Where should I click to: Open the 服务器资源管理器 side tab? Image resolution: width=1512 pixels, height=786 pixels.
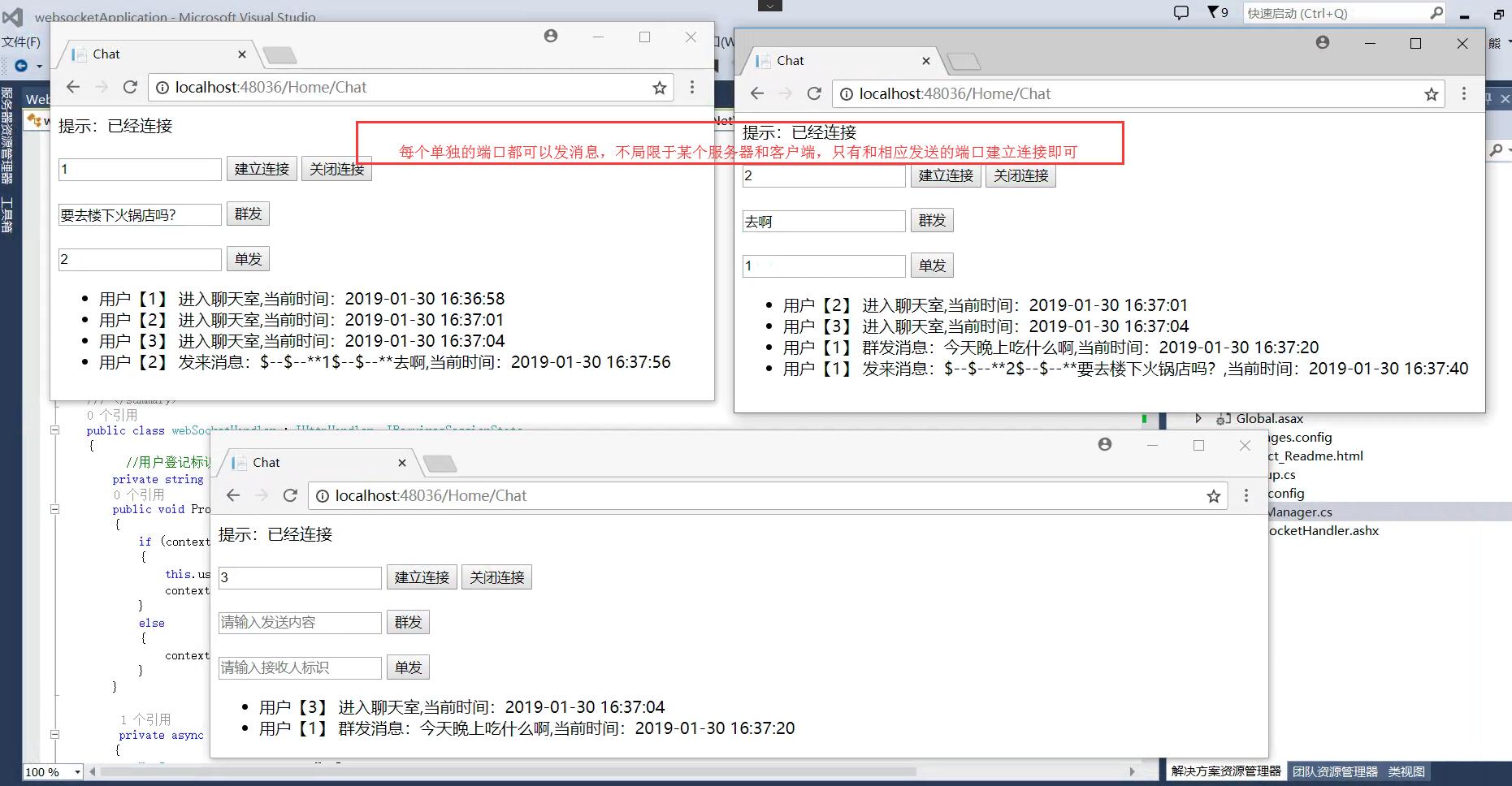7,136
